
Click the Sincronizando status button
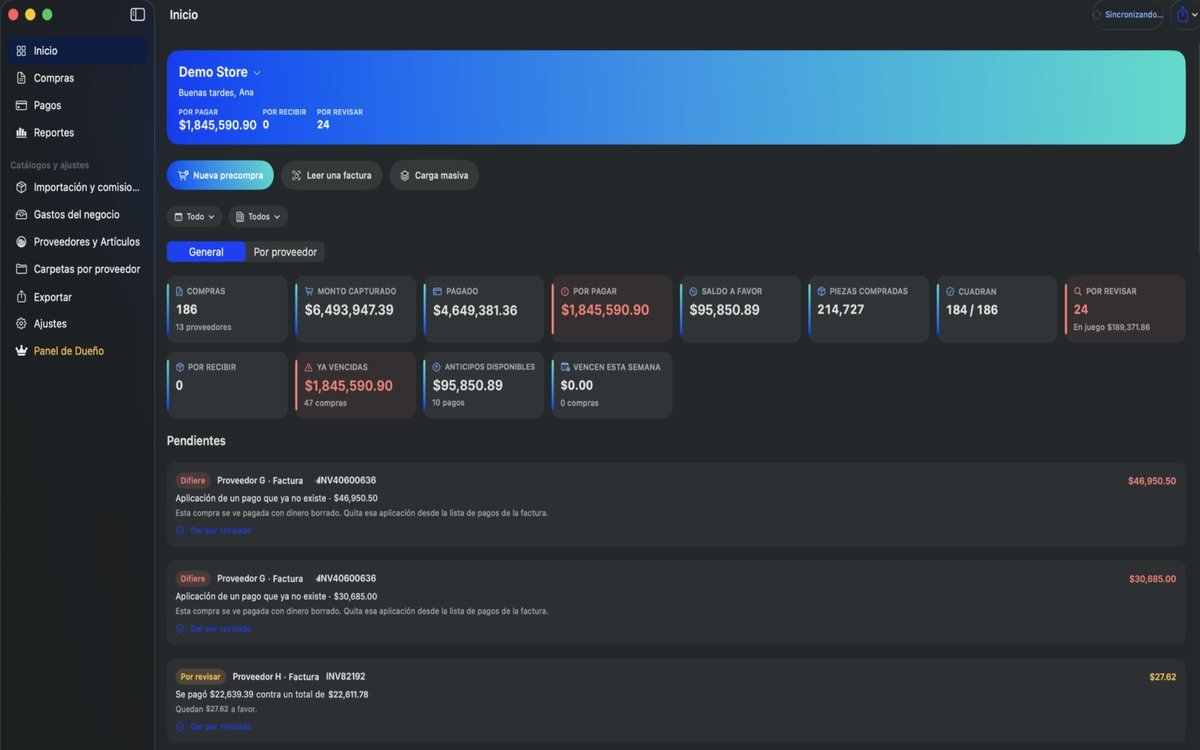click(x=1128, y=15)
